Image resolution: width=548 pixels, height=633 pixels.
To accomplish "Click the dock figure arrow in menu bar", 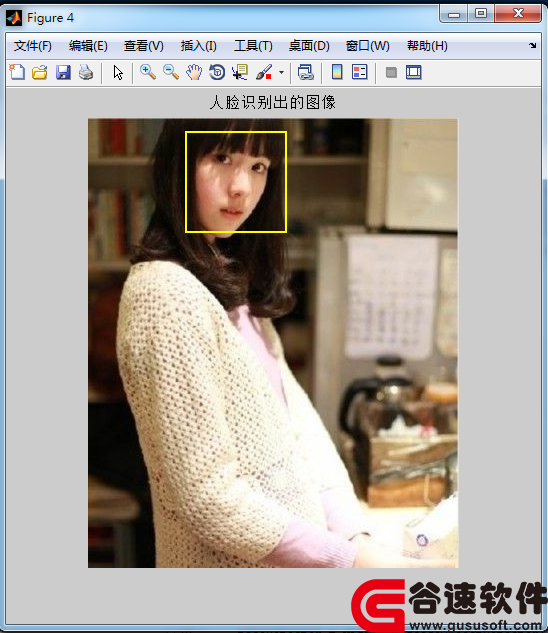I will tap(533, 46).
